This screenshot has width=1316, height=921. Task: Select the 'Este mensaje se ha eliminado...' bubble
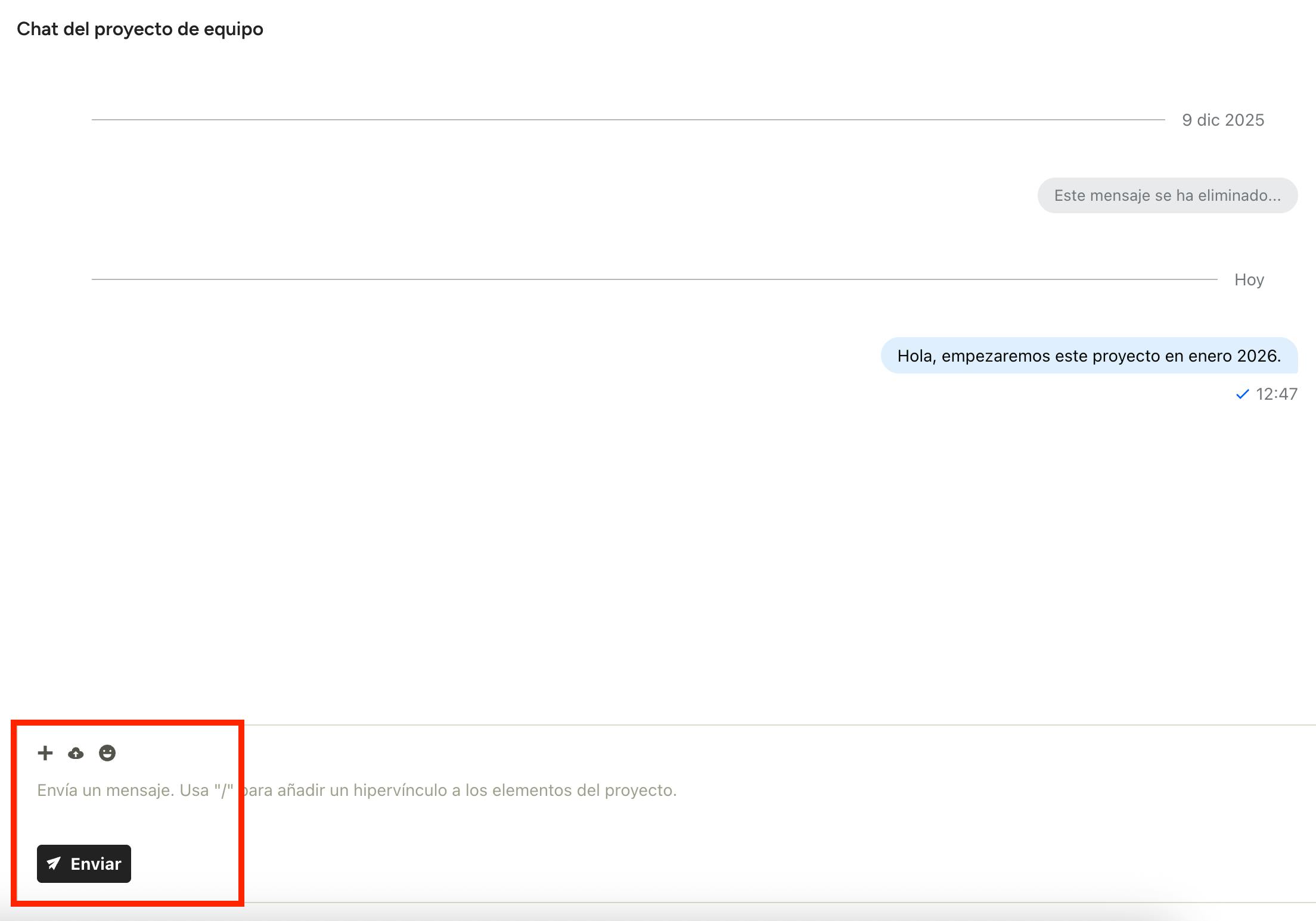(x=1167, y=195)
